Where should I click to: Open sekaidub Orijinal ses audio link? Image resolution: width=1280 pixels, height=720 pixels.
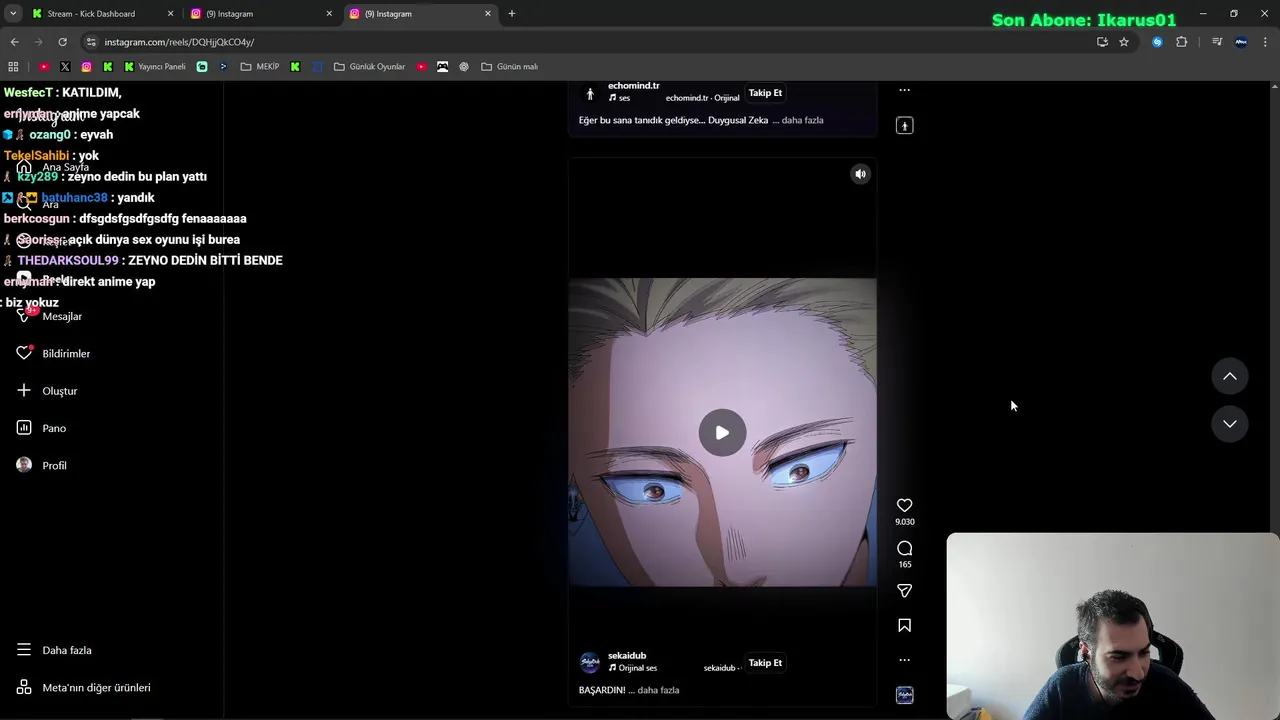633,668
